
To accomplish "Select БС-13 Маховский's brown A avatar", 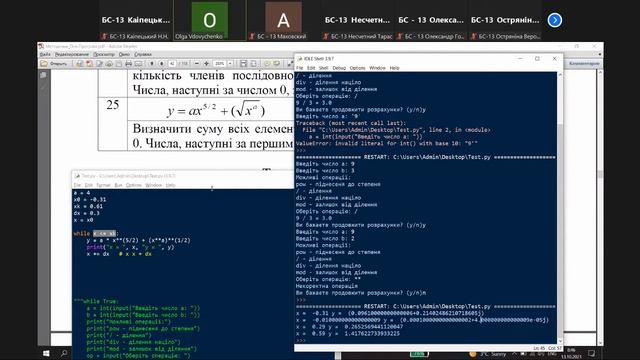I will 283,19.
